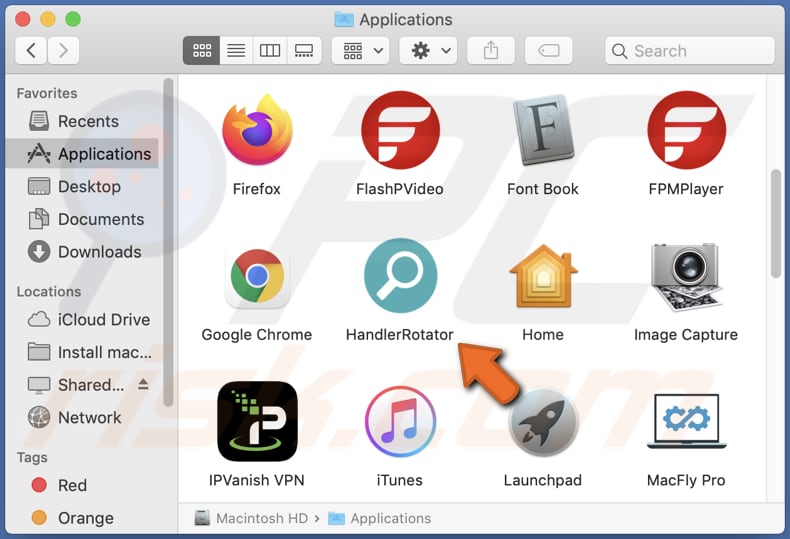Screen dimensions: 790x539
Task: Select the HandlerRotator app icon
Action: tap(400, 276)
